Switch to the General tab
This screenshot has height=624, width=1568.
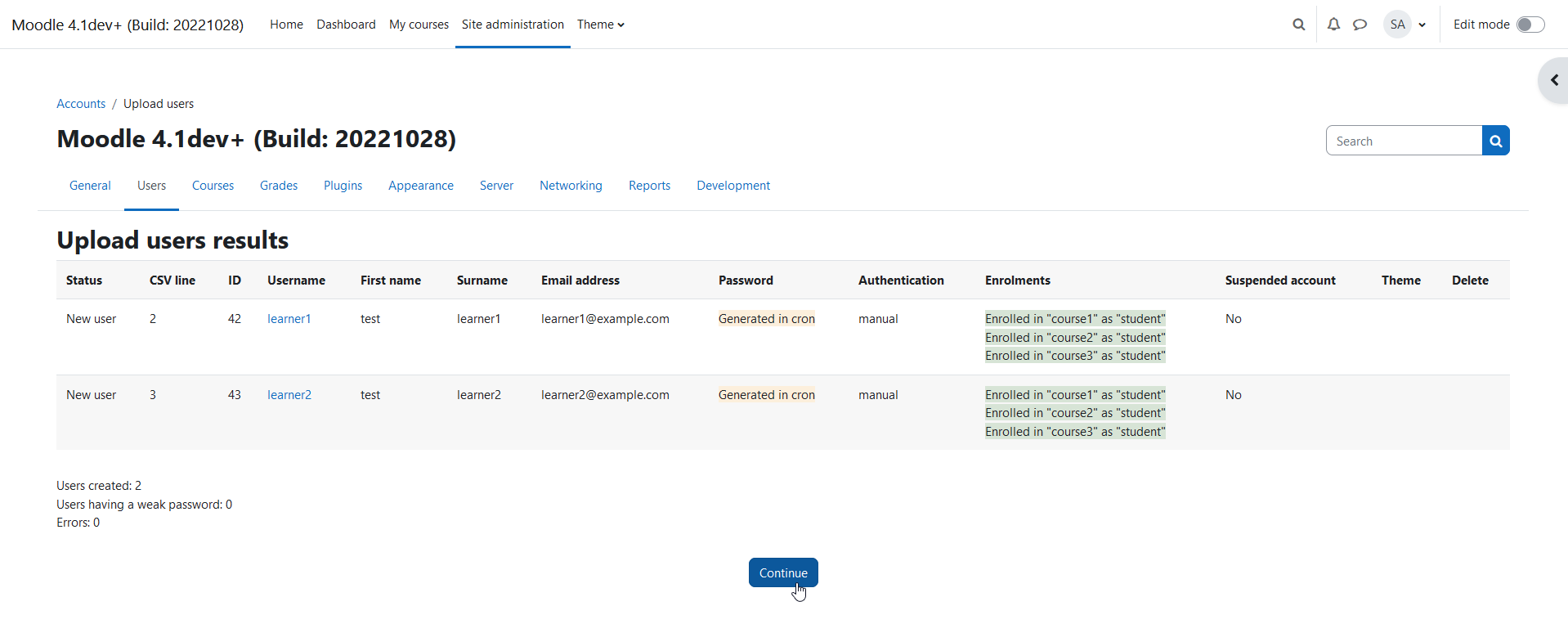tap(90, 186)
